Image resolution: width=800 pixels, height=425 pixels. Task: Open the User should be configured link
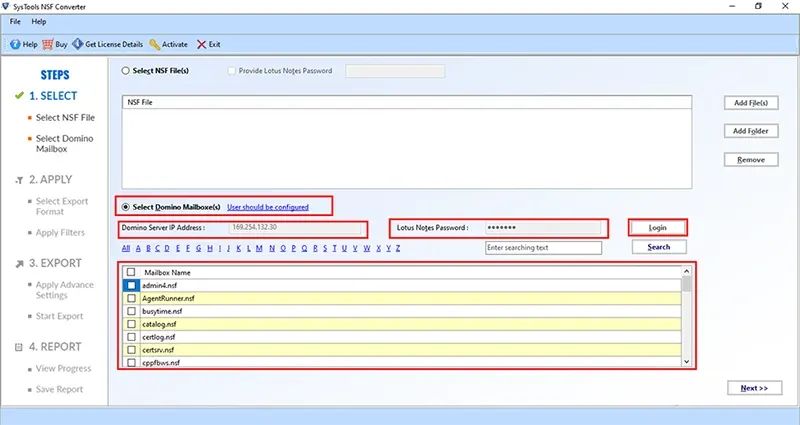point(268,207)
